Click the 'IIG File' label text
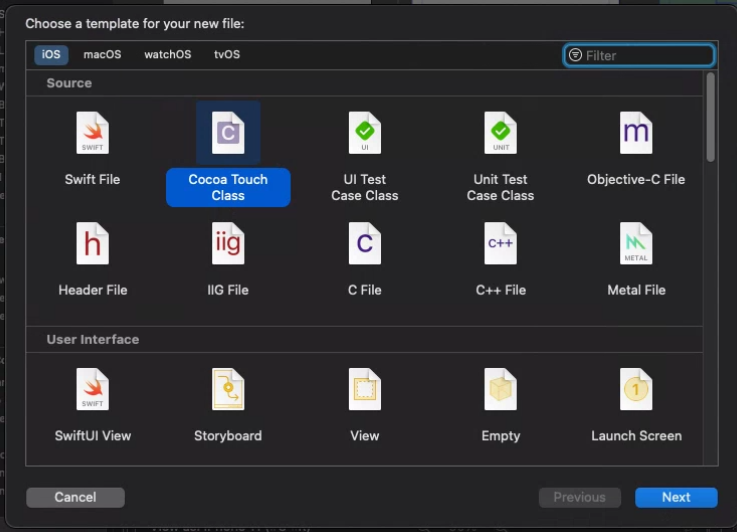This screenshot has width=737, height=532. [228, 290]
